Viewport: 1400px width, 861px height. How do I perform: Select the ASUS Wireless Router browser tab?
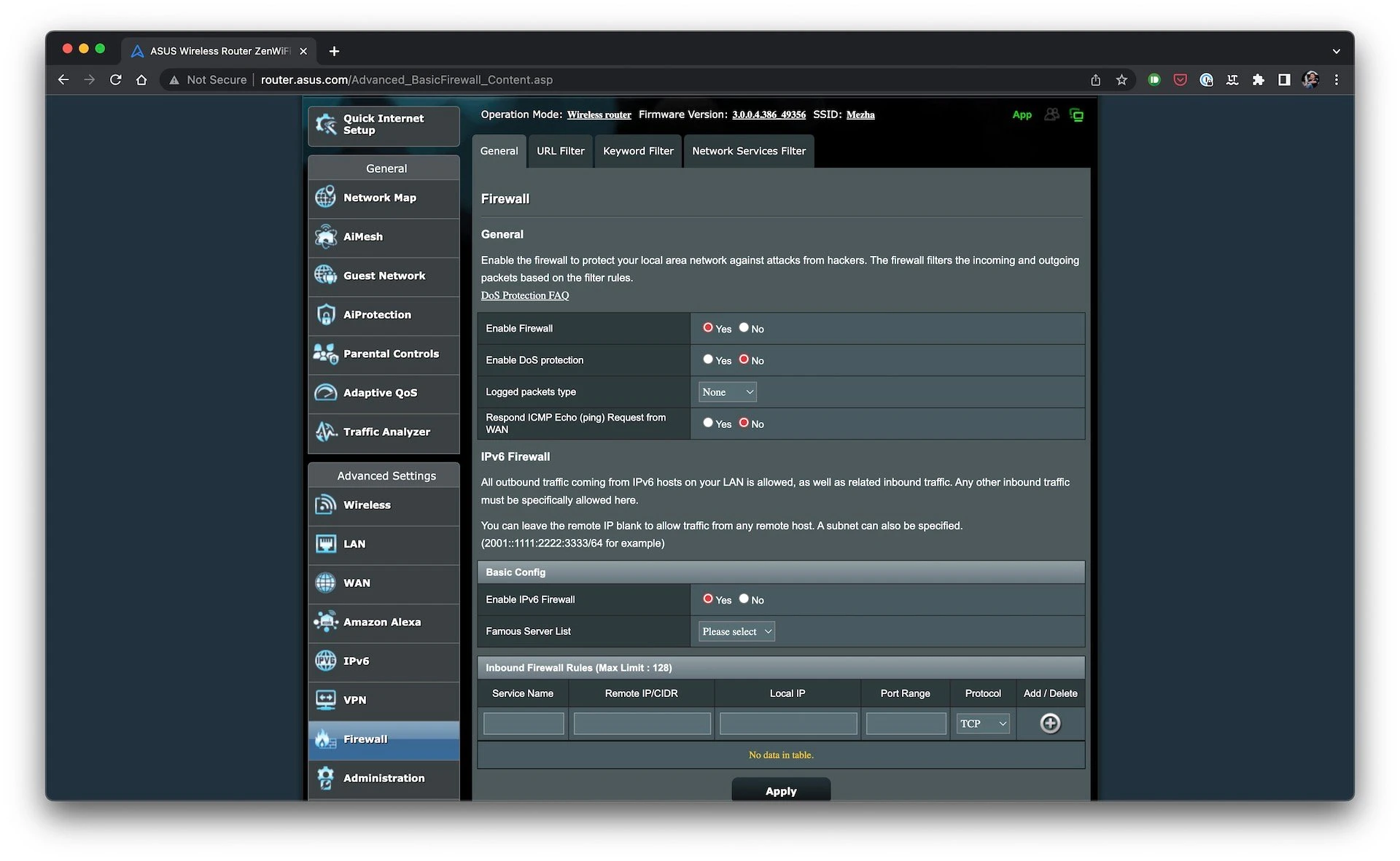[x=219, y=51]
